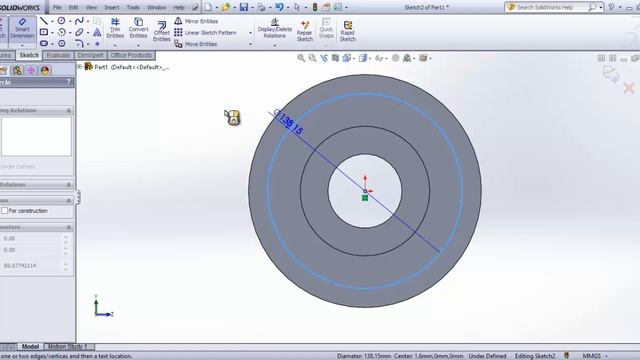640x360 pixels.
Task: Collapse the Add Relations section
Action: (x=69, y=185)
